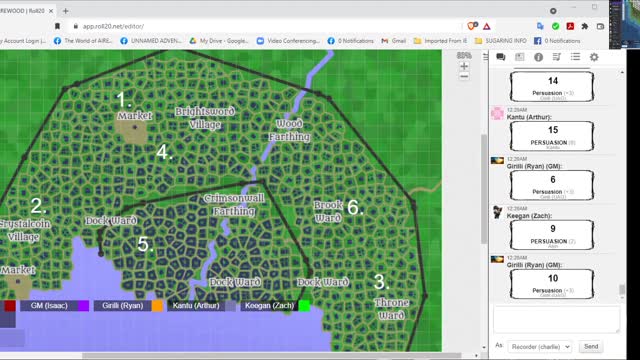Send the chat message

click(591, 347)
